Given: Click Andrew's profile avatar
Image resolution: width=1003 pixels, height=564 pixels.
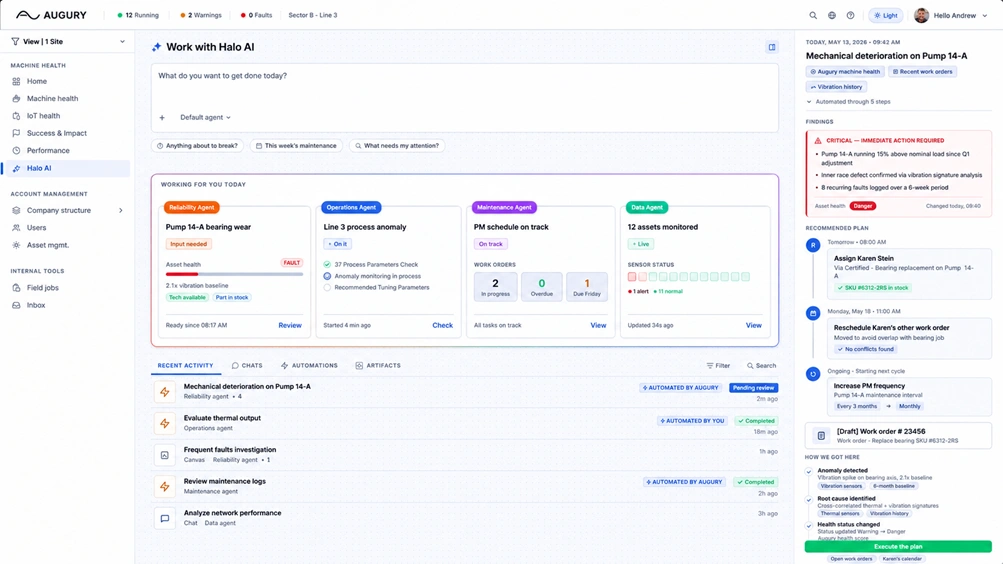Looking at the screenshot, I should pos(921,15).
